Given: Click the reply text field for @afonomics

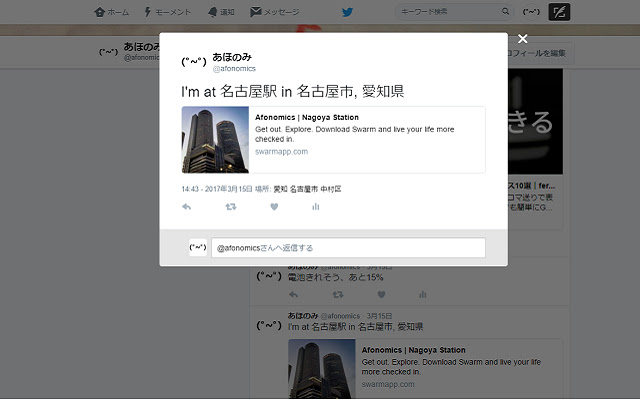Looking at the screenshot, I should point(348,248).
